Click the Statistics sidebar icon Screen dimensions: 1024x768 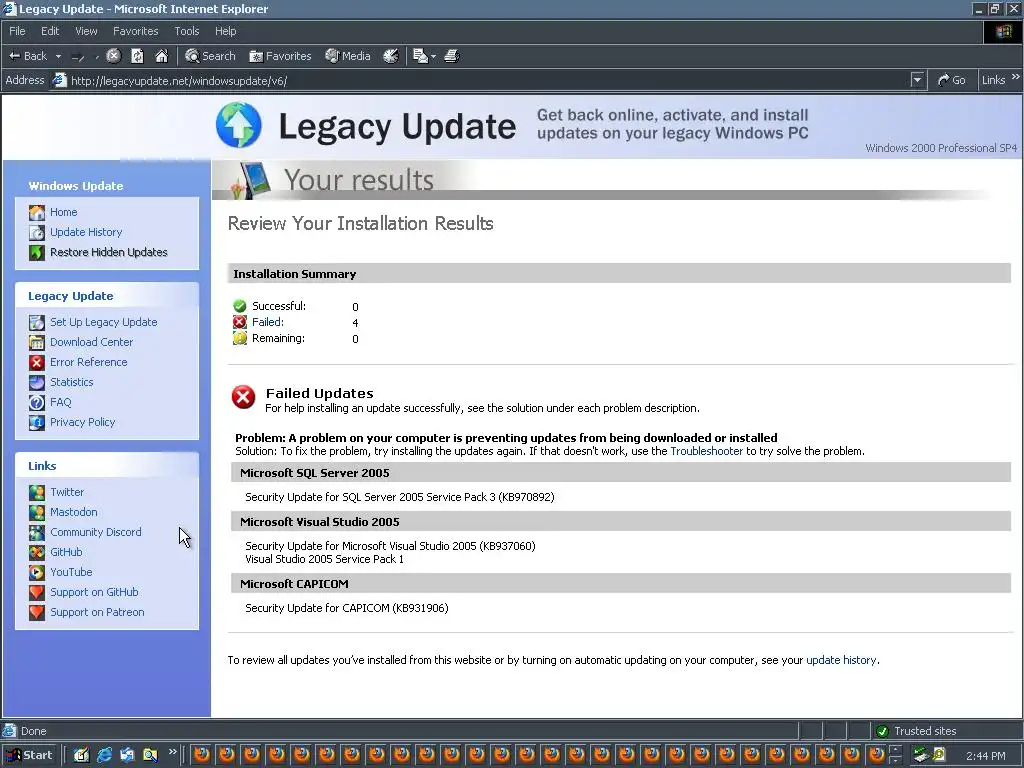(x=37, y=382)
